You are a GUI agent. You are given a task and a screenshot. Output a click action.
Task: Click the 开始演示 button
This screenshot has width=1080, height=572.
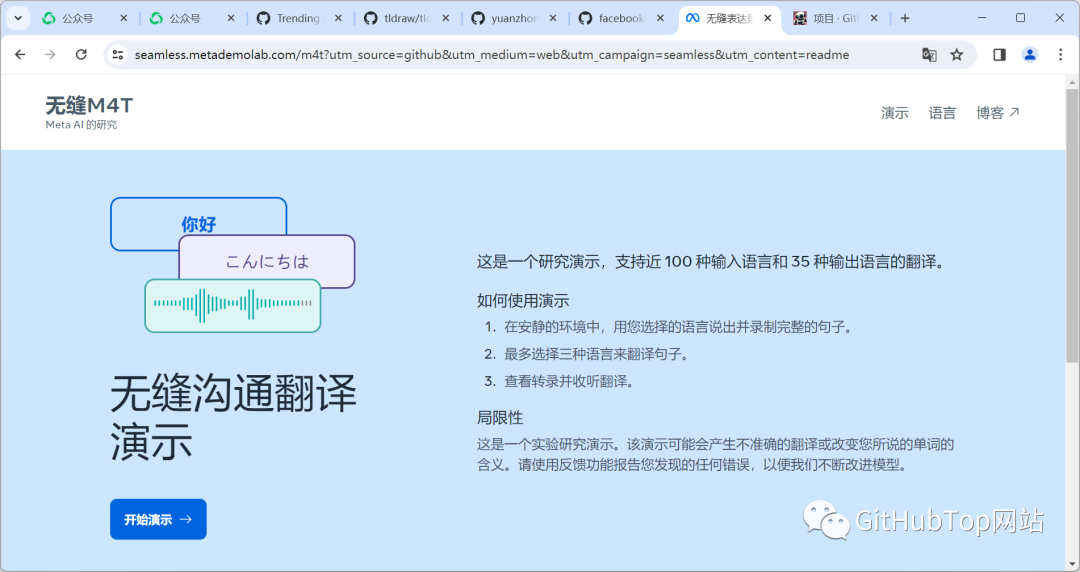[x=158, y=519]
